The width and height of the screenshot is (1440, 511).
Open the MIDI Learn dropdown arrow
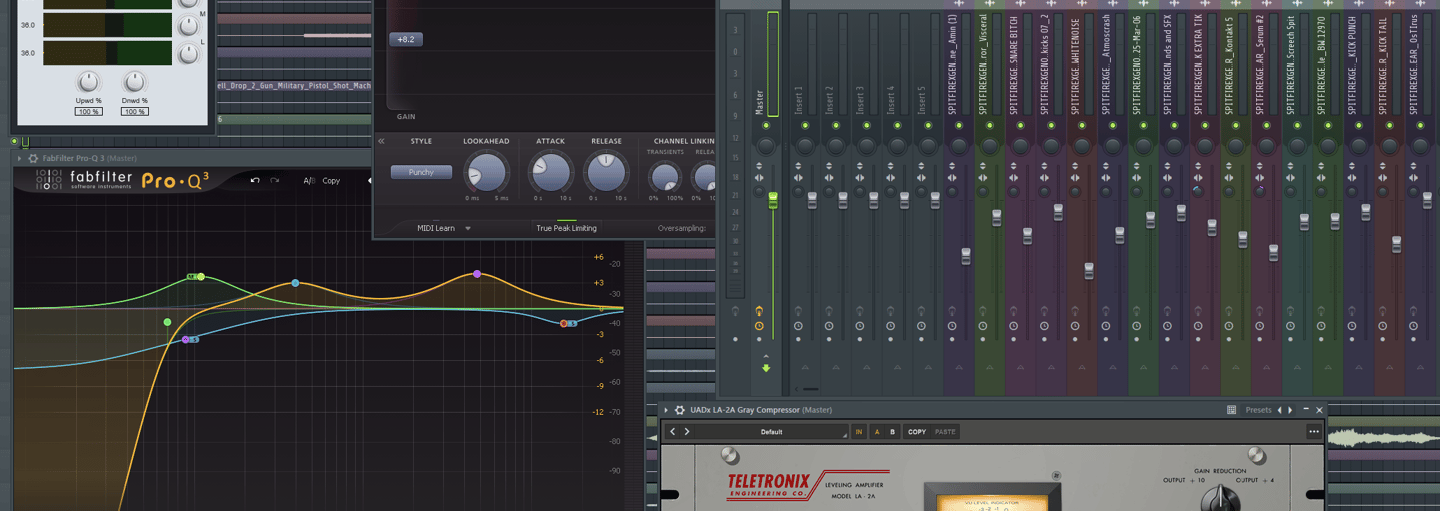[468, 228]
